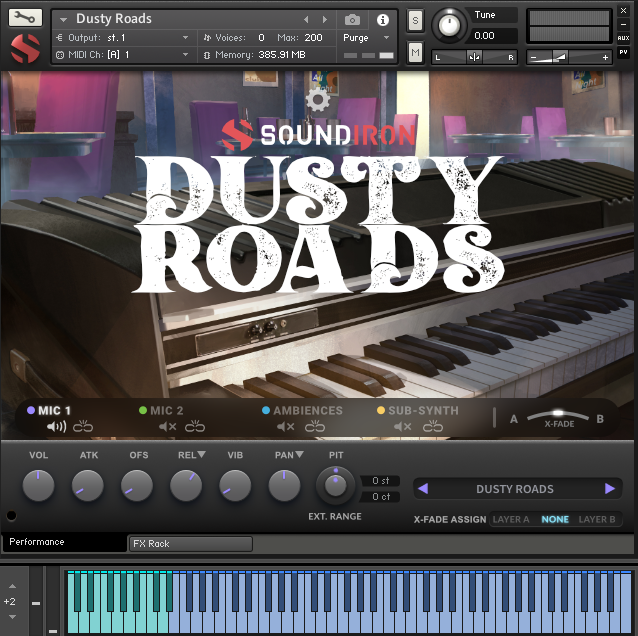638x636 pixels.
Task: Click the PV button
Action: pyautogui.click(x=623, y=52)
